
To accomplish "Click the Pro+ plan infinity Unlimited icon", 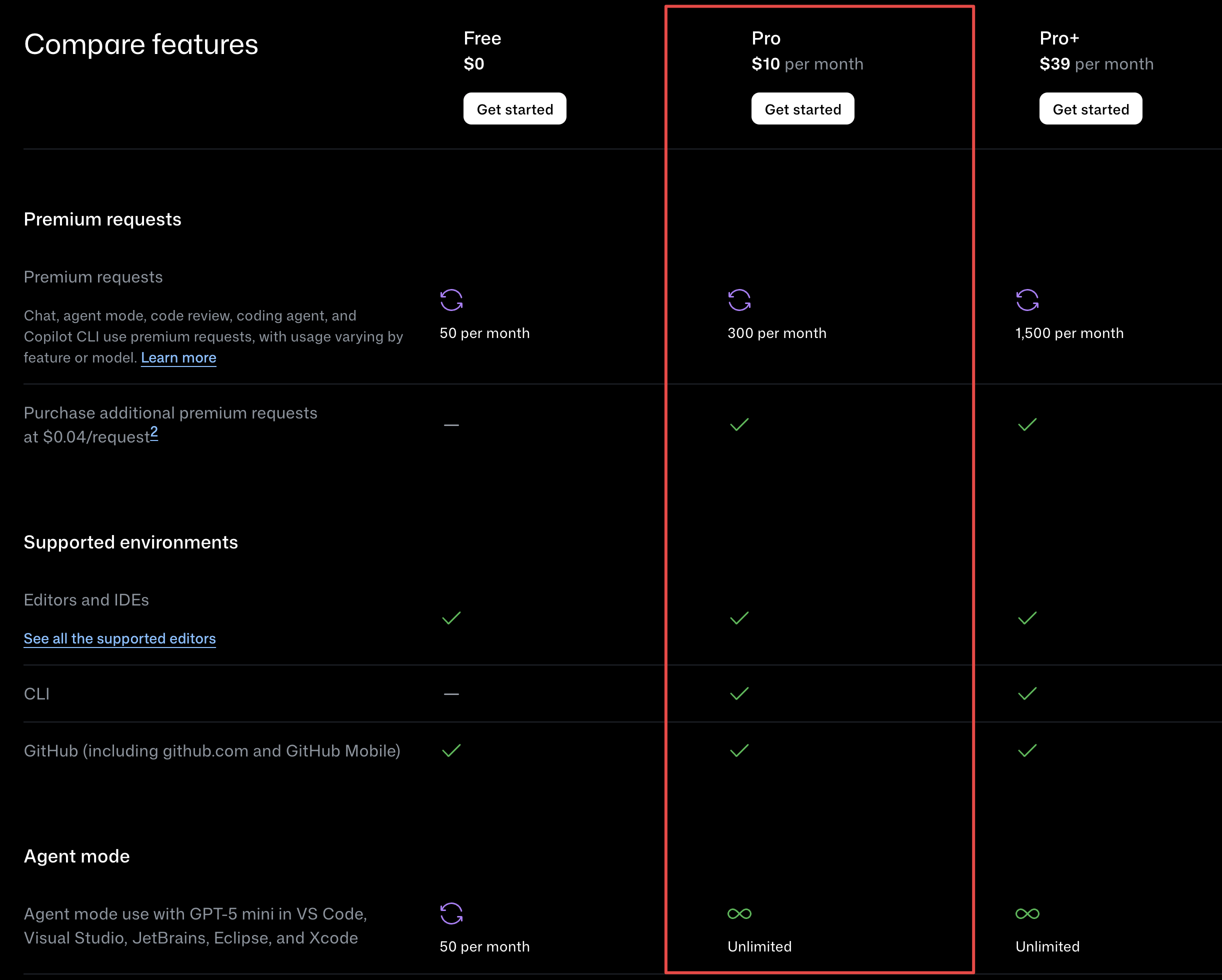I will pos(1027,913).
